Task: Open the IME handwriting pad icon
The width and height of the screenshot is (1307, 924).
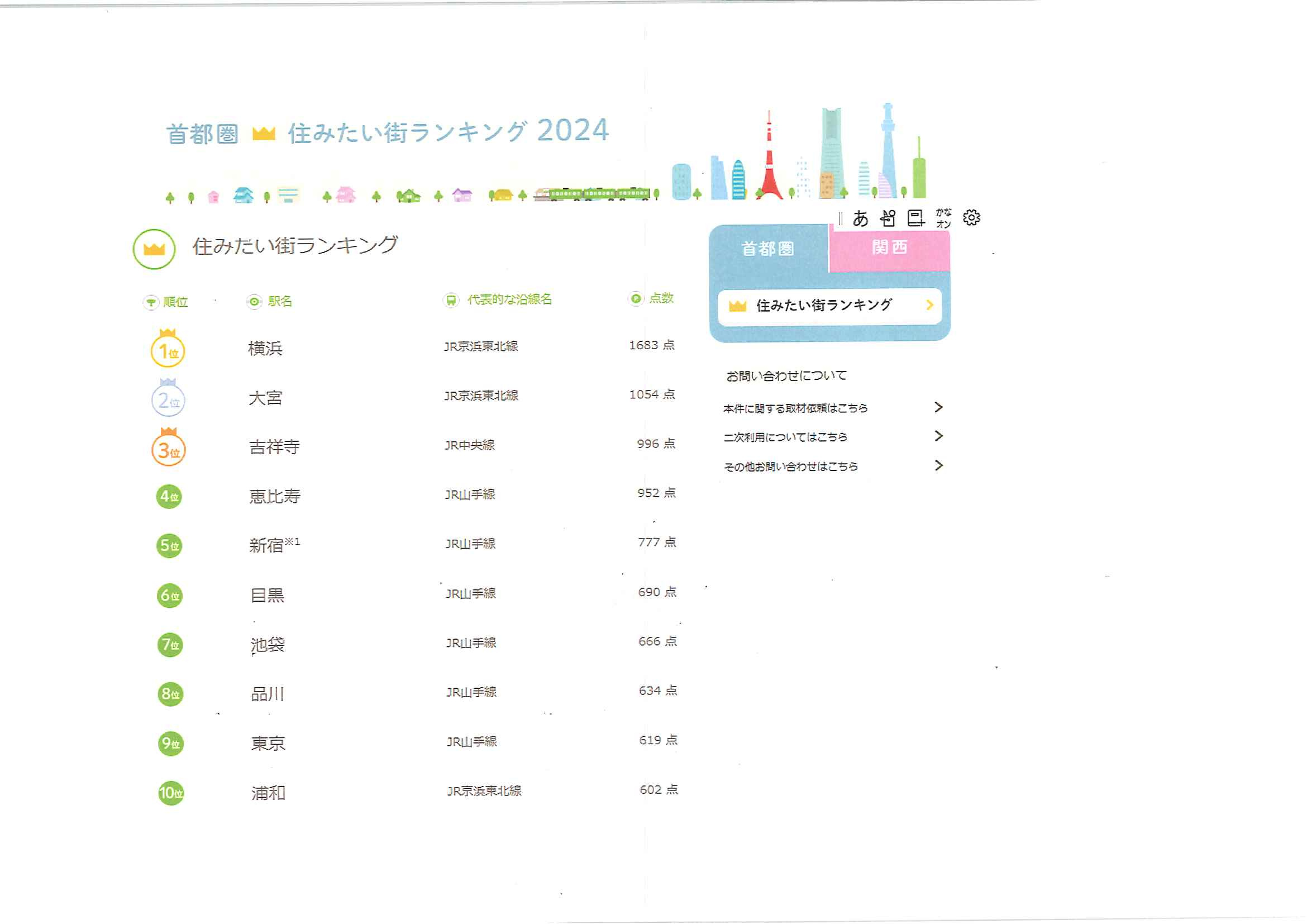Action: 888,218
